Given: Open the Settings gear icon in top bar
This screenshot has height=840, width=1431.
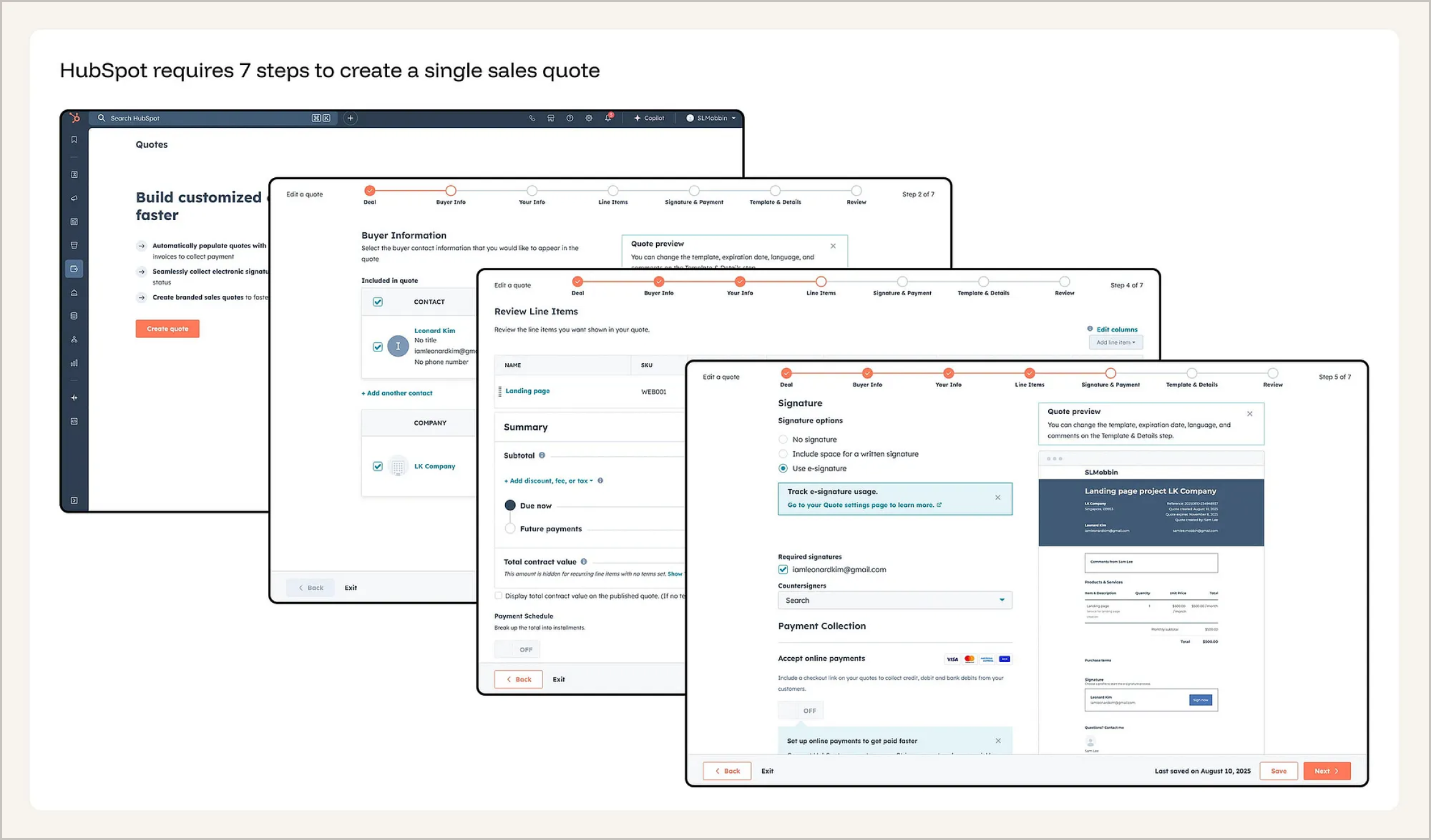Looking at the screenshot, I should pos(589,118).
